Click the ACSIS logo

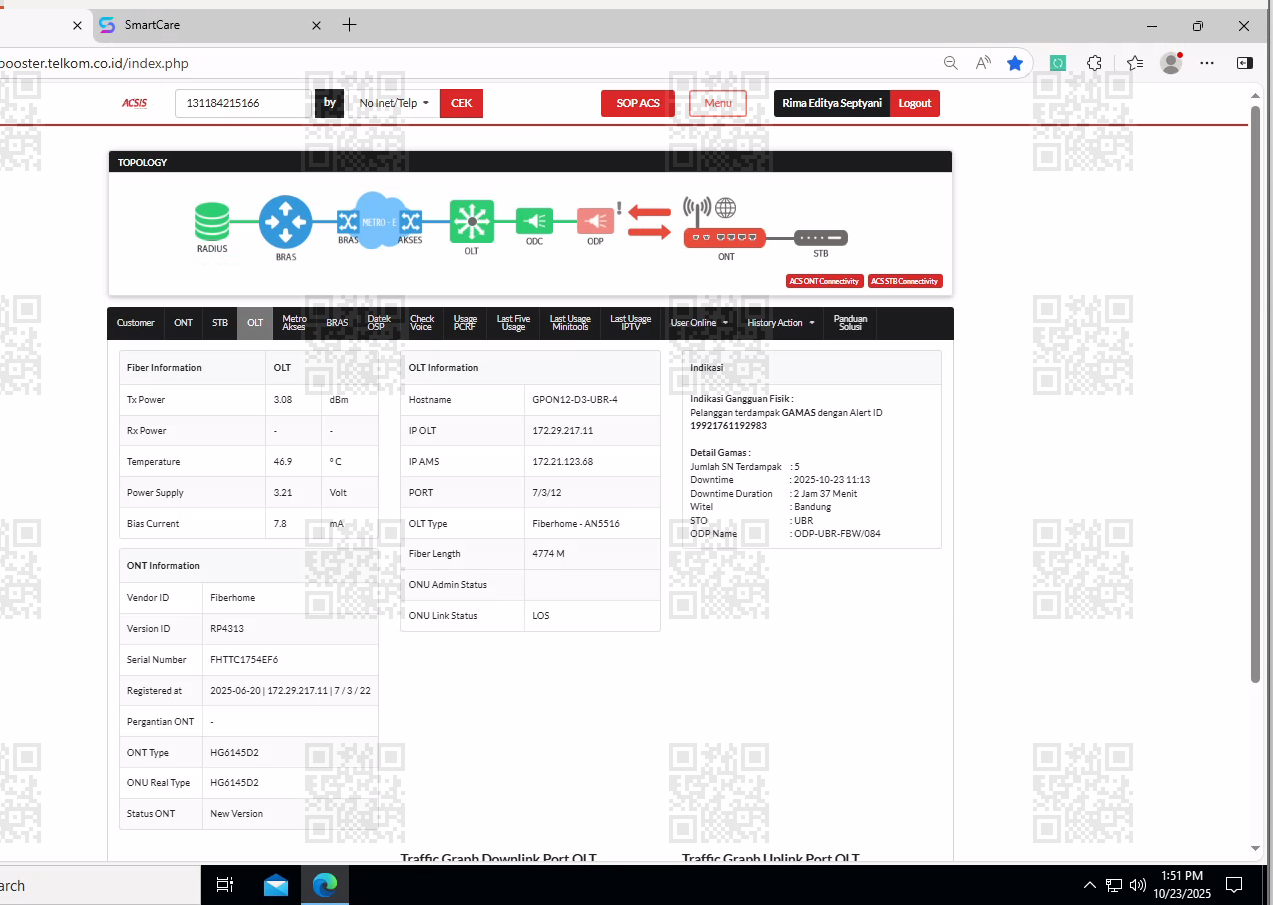click(x=135, y=103)
